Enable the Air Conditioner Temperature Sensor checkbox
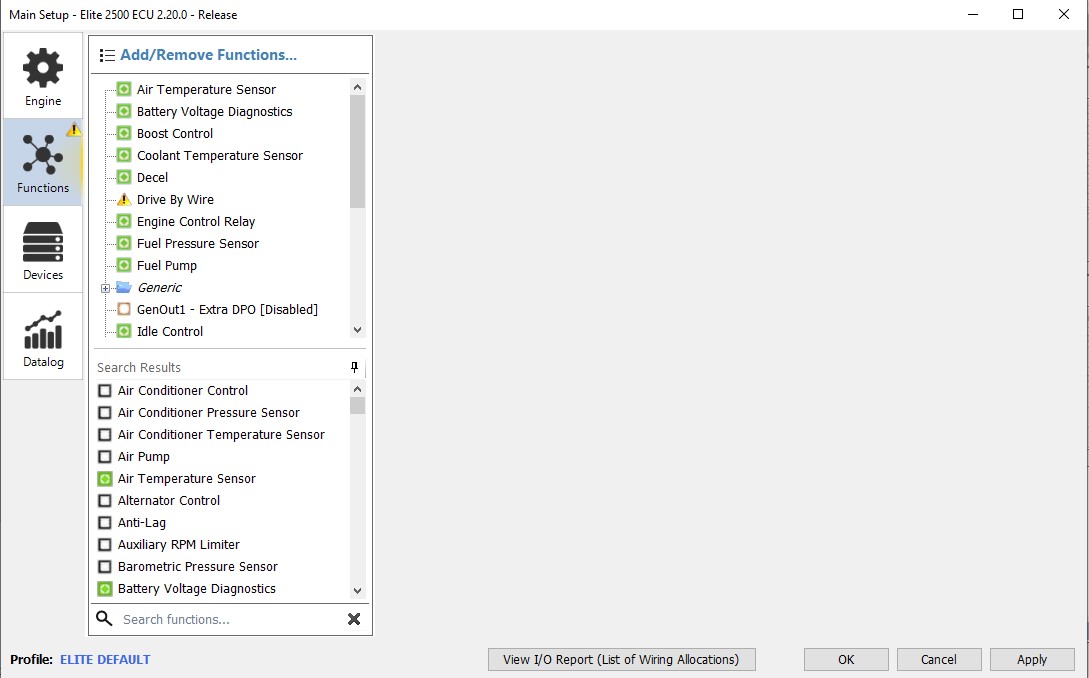This screenshot has width=1089, height=678. (105, 434)
